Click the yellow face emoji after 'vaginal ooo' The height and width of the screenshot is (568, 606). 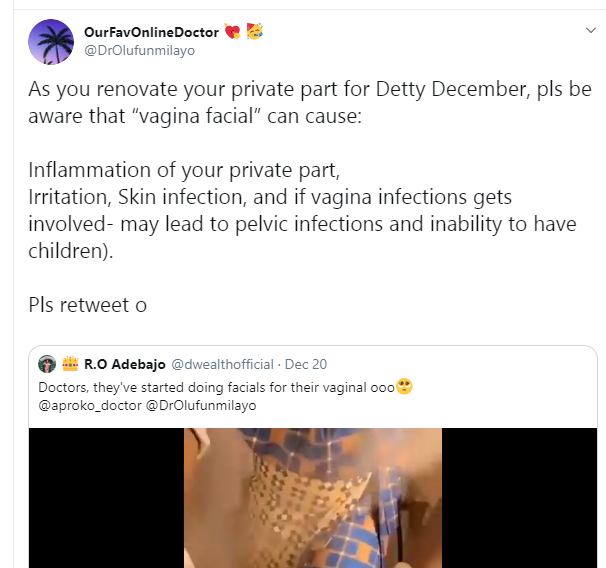(405, 386)
